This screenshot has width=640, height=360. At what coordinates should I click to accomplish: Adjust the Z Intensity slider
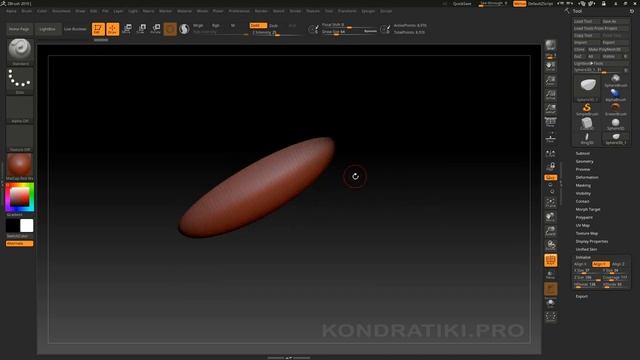pyautogui.click(x=278, y=33)
